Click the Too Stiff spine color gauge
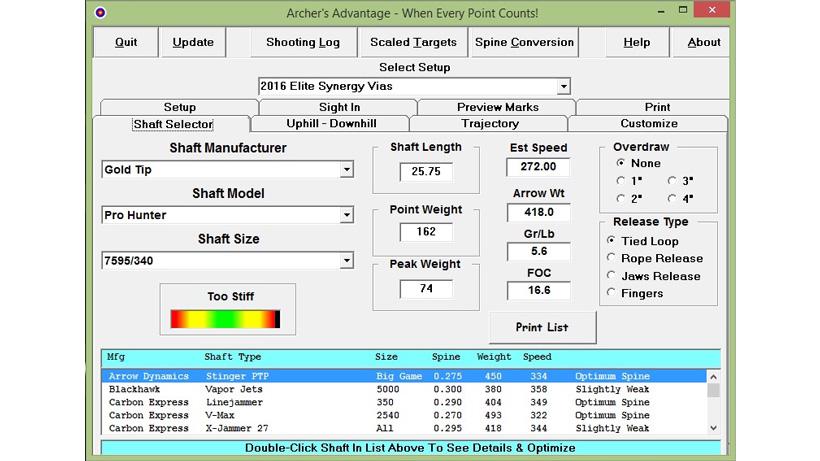This screenshot has height=461, width=820. (x=225, y=319)
